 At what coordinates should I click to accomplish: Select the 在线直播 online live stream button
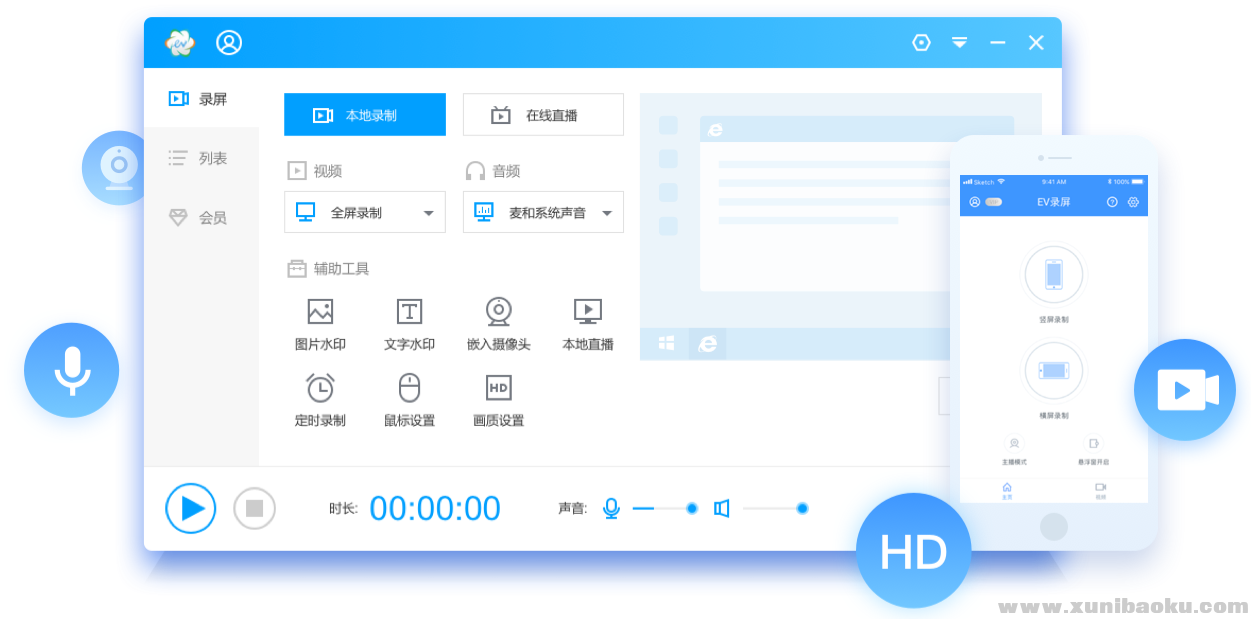point(543,115)
